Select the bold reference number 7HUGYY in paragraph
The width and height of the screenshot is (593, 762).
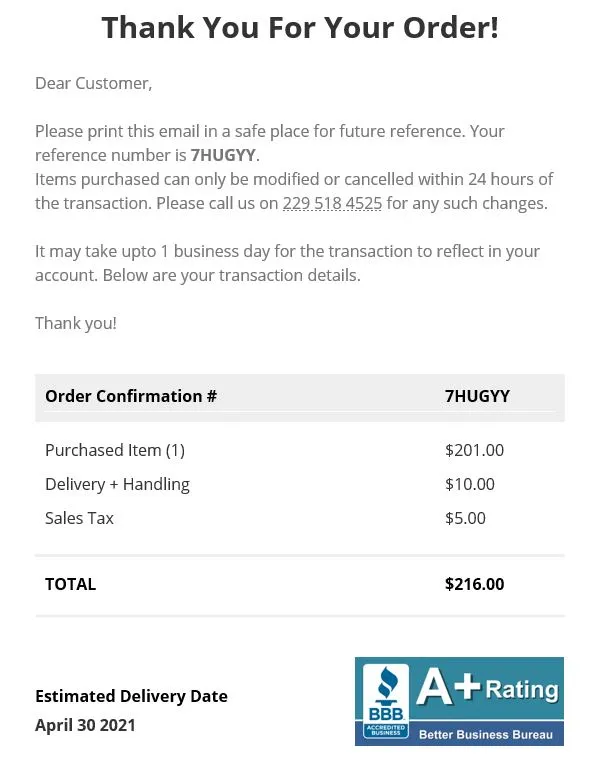tap(223, 155)
